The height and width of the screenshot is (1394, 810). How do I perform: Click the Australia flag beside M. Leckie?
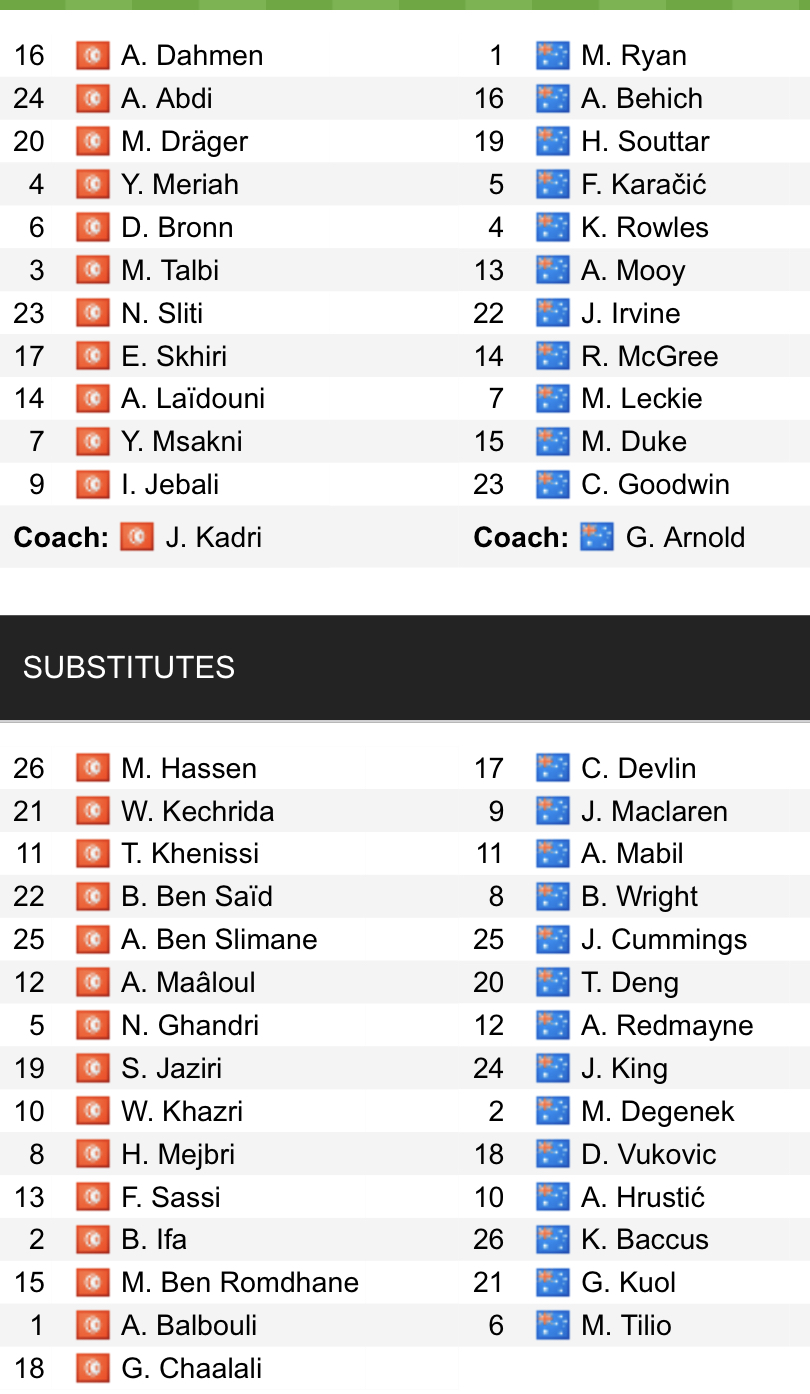click(552, 398)
